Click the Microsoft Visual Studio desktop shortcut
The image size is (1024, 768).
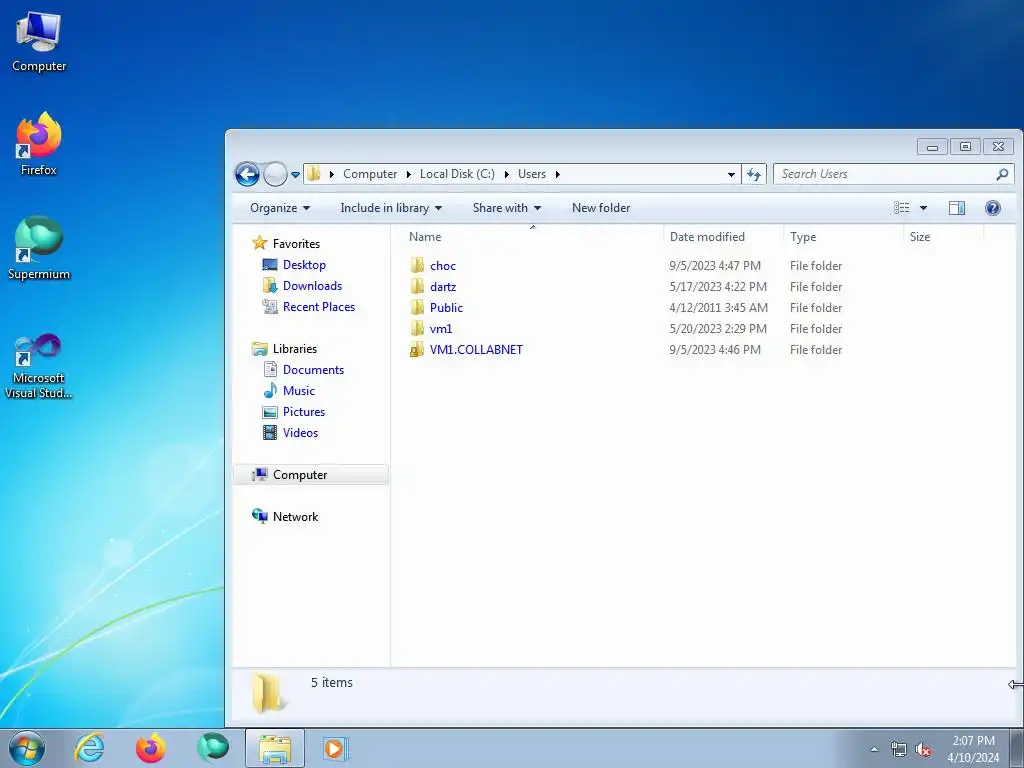(x=39, y=366)
